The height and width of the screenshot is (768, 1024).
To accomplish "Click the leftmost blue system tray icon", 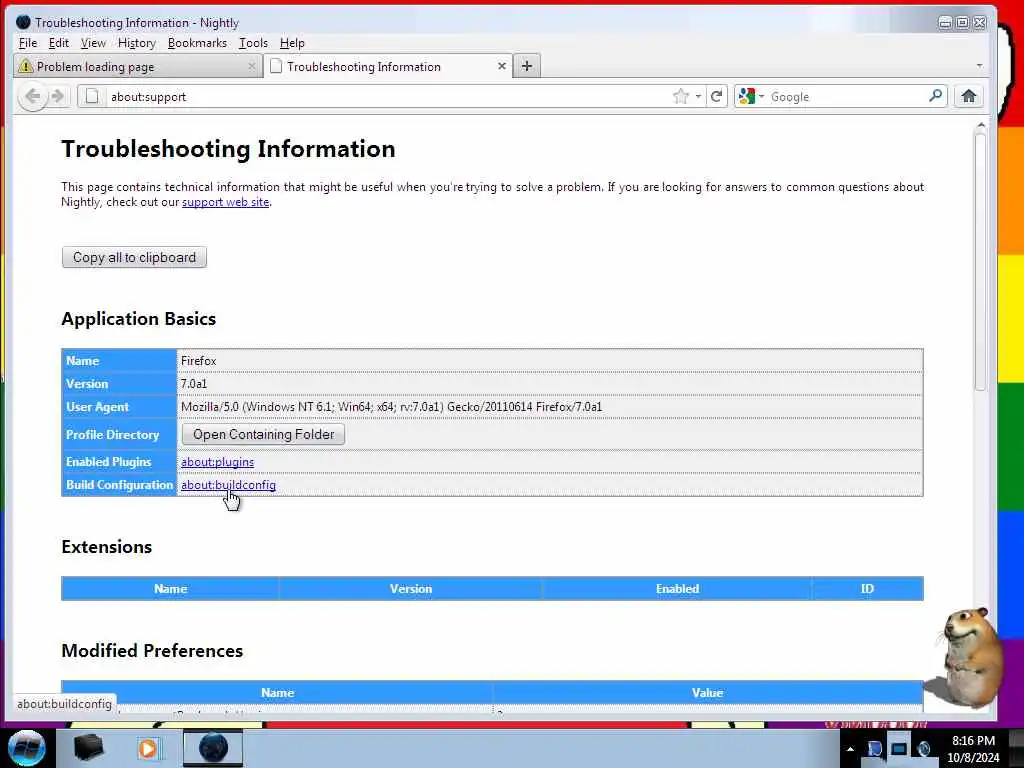I will 874,749.
